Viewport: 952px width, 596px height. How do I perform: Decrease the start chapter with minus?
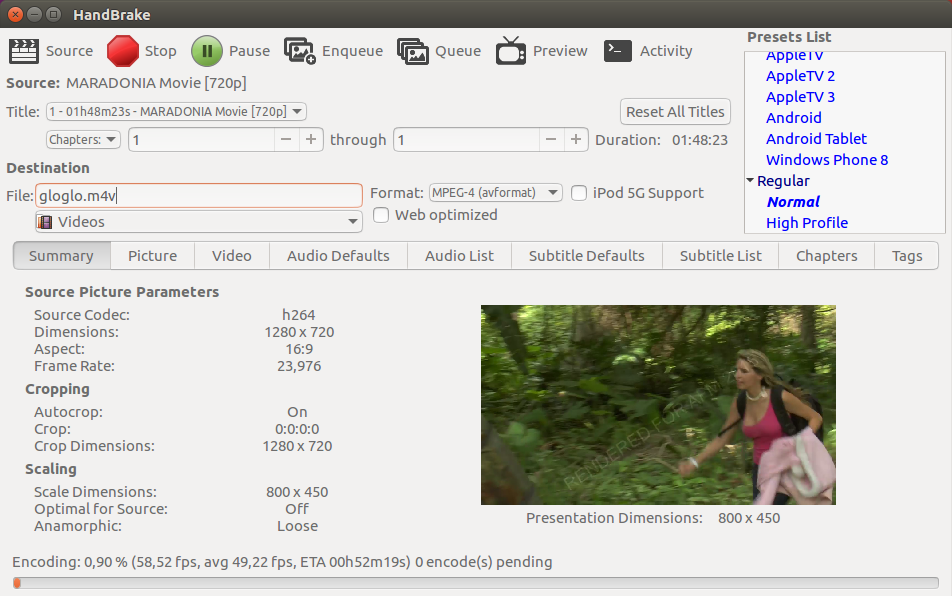coord(286,140)
